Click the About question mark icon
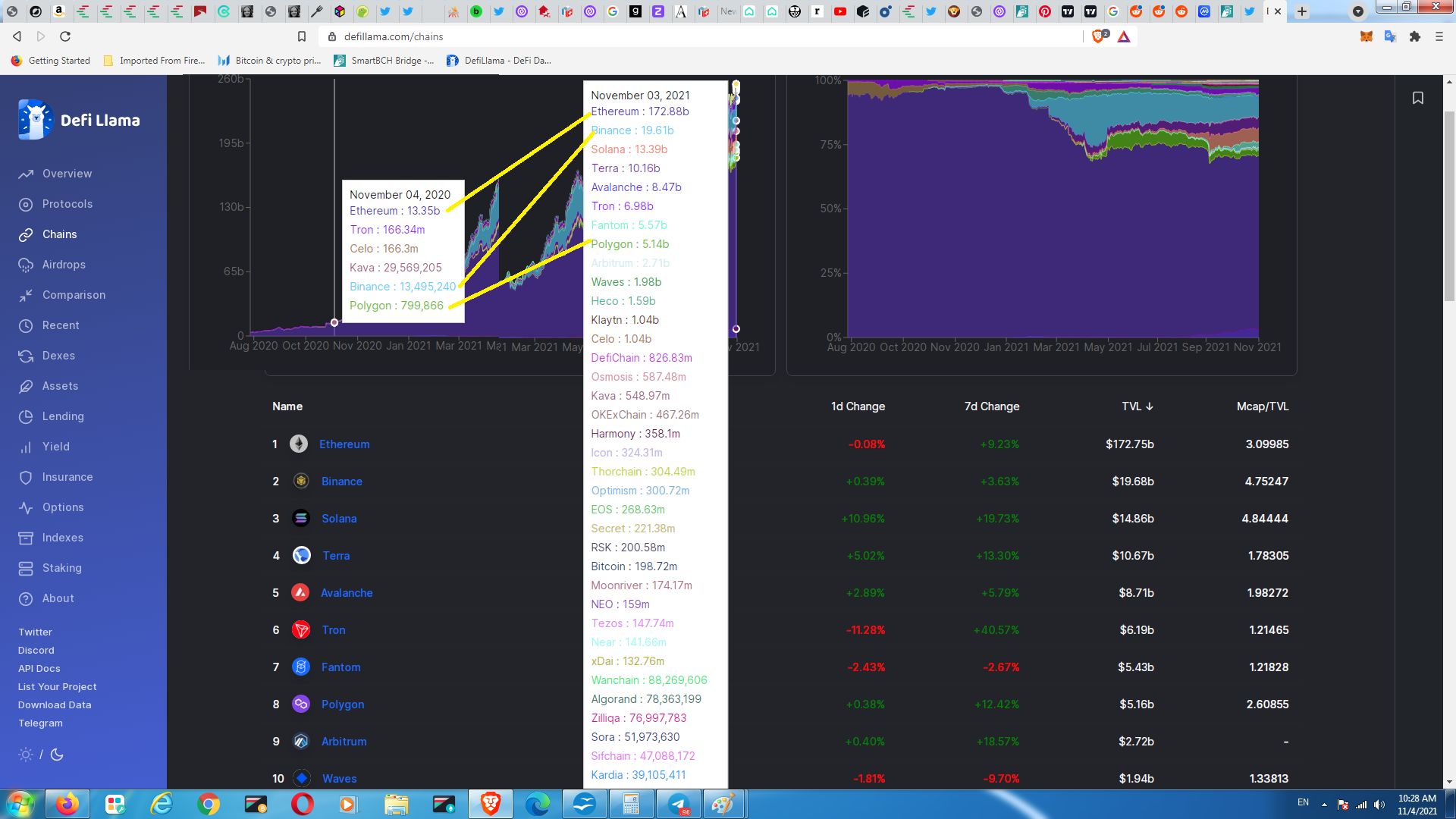 coord(26,598)
